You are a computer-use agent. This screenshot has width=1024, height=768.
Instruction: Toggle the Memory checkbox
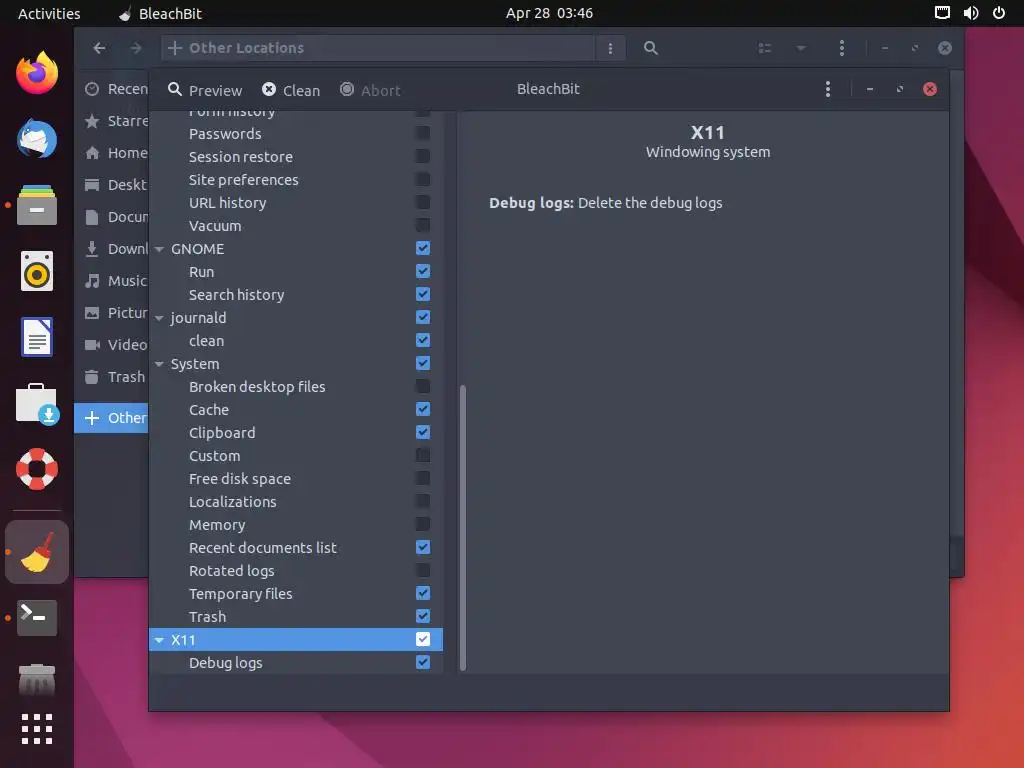[x=423, y=524]
